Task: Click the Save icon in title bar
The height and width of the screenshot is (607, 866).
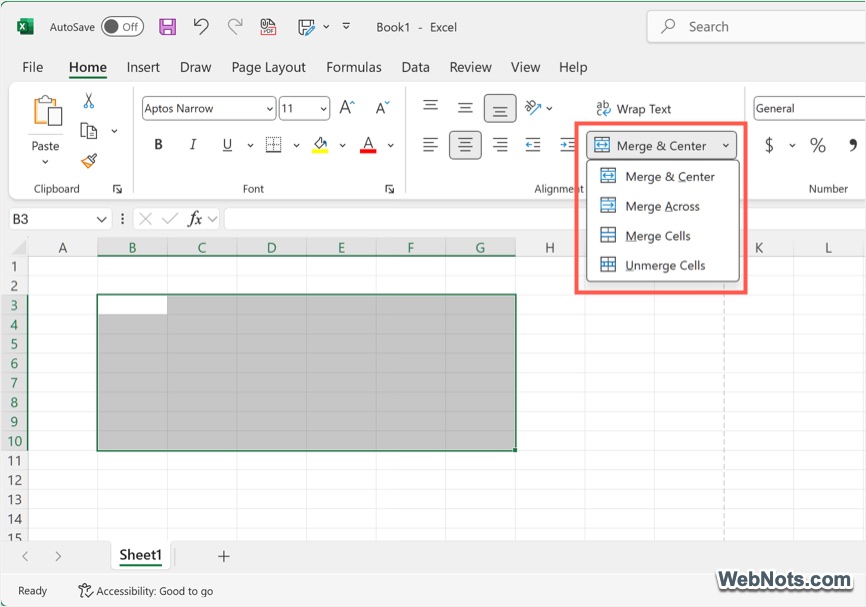Action: tap(167, 27)
